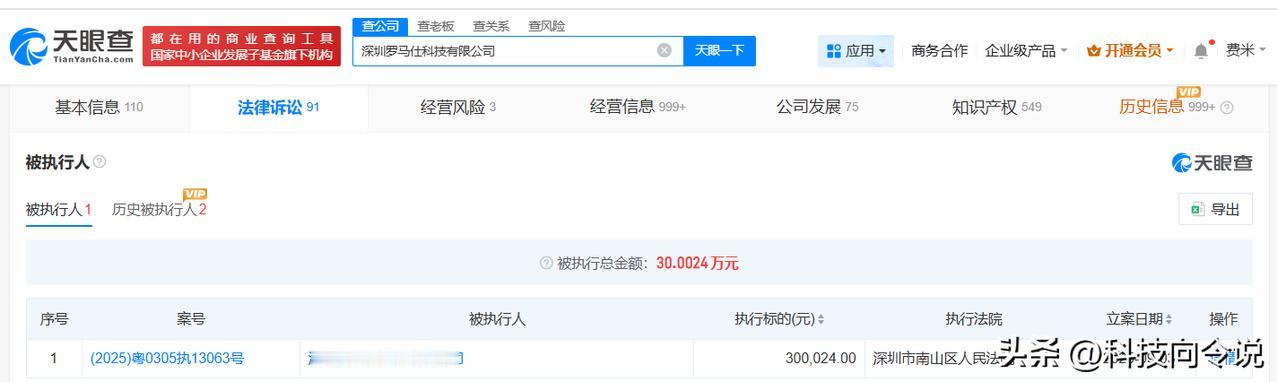Screen dimensions: 1277x382
Task: Open the 商务合作 link
Action: tap(939, 50)
